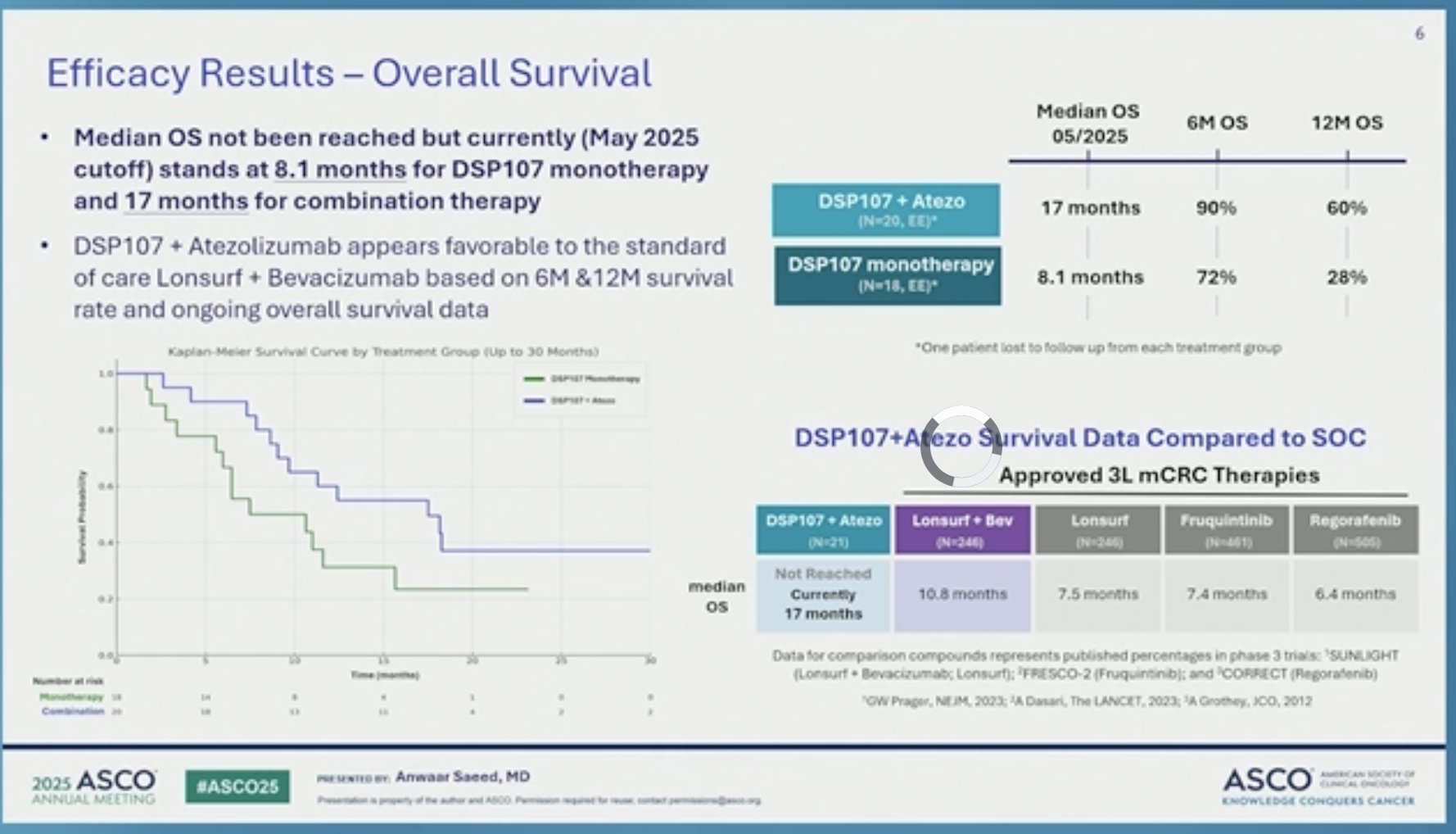Image resolution: width=1456 pixels, height=834 pixels.
Task: Select the bullet about Lonsurf + Bevacizumab comparison
Action: [x=403, y=278]
